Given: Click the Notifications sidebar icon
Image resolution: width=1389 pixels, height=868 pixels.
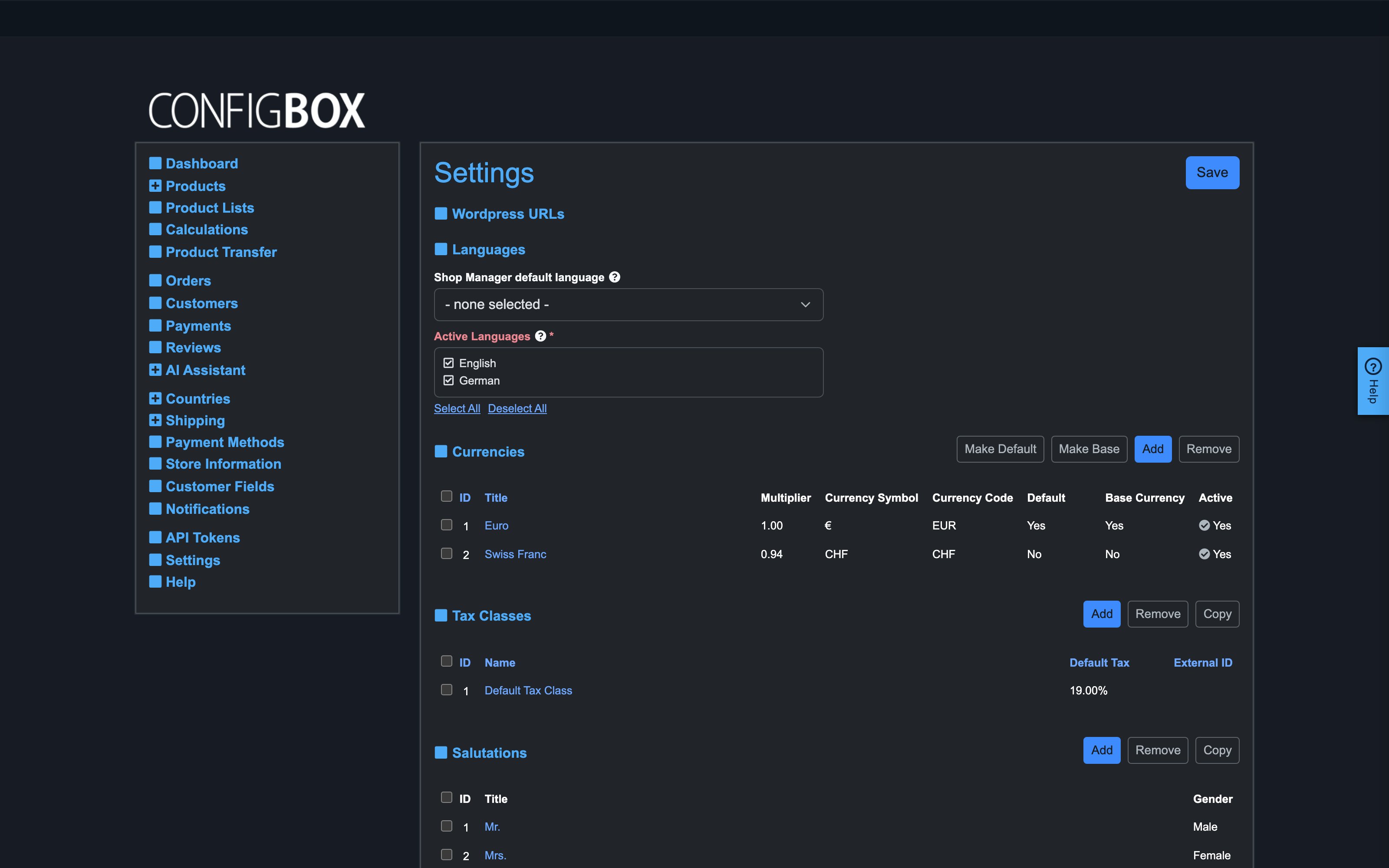Looking at the screenshot, I should pos(155,509).
